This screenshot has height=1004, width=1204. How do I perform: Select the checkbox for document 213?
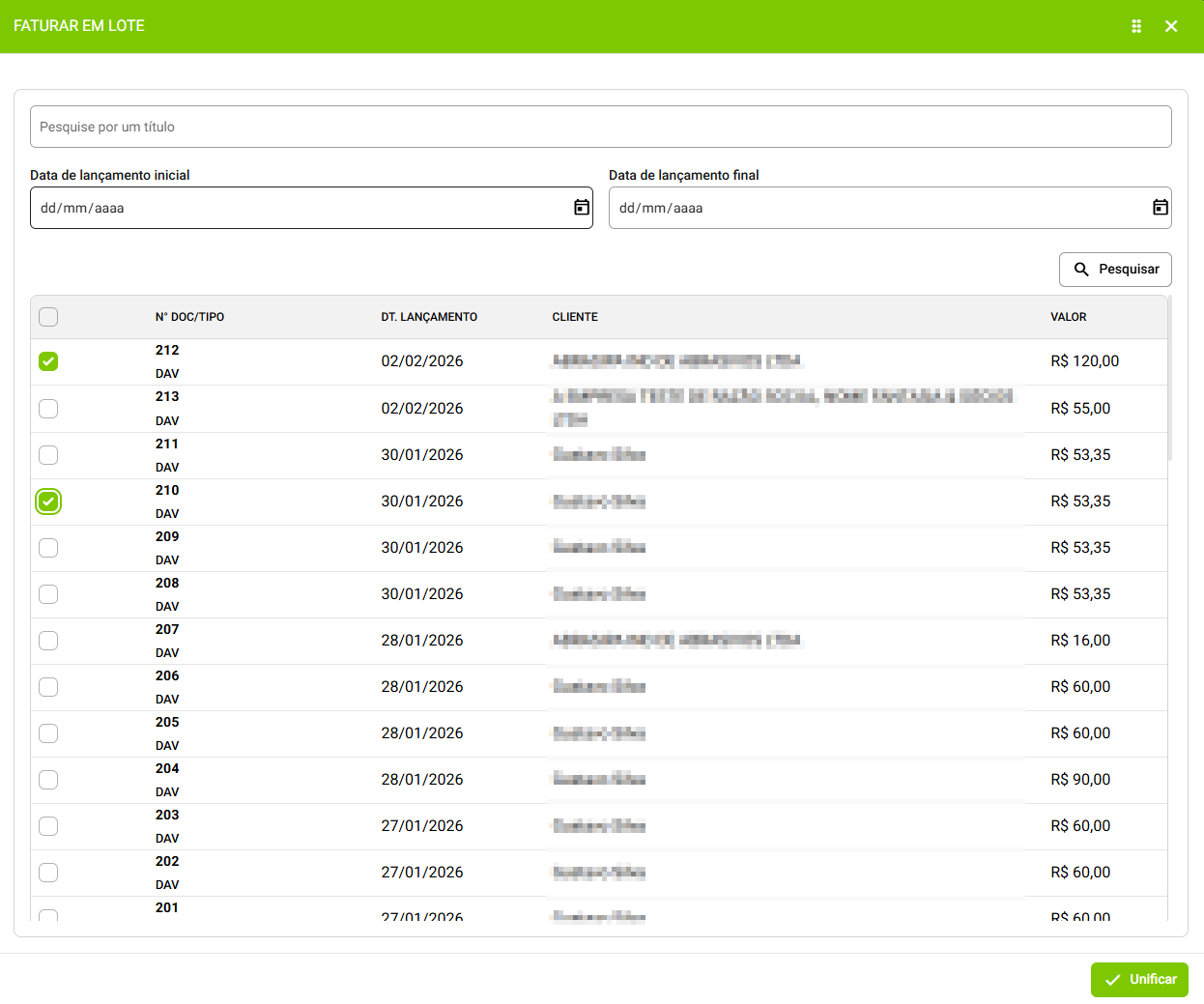(48, 409)
